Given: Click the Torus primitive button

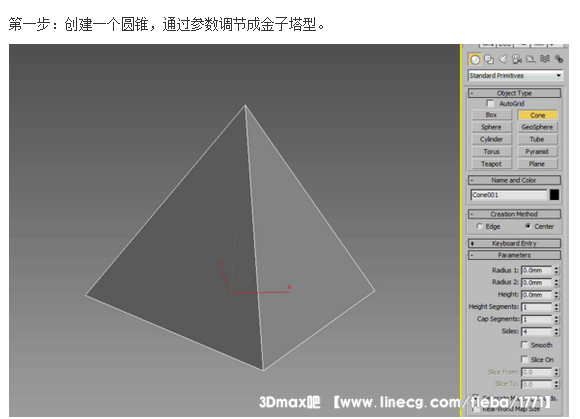Looking at the screenshot, I should tap(492, 152).
